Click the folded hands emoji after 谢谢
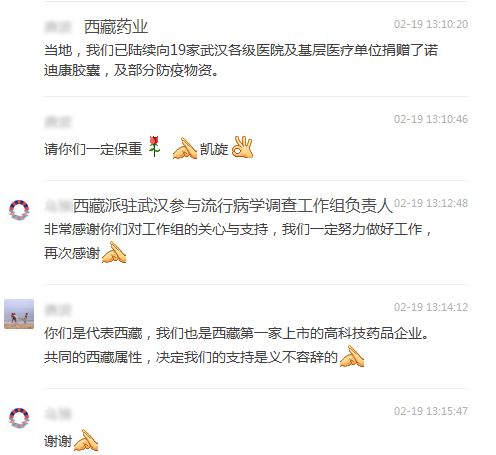The height and width of the screenshot is (455, 496). pos(86,440)
